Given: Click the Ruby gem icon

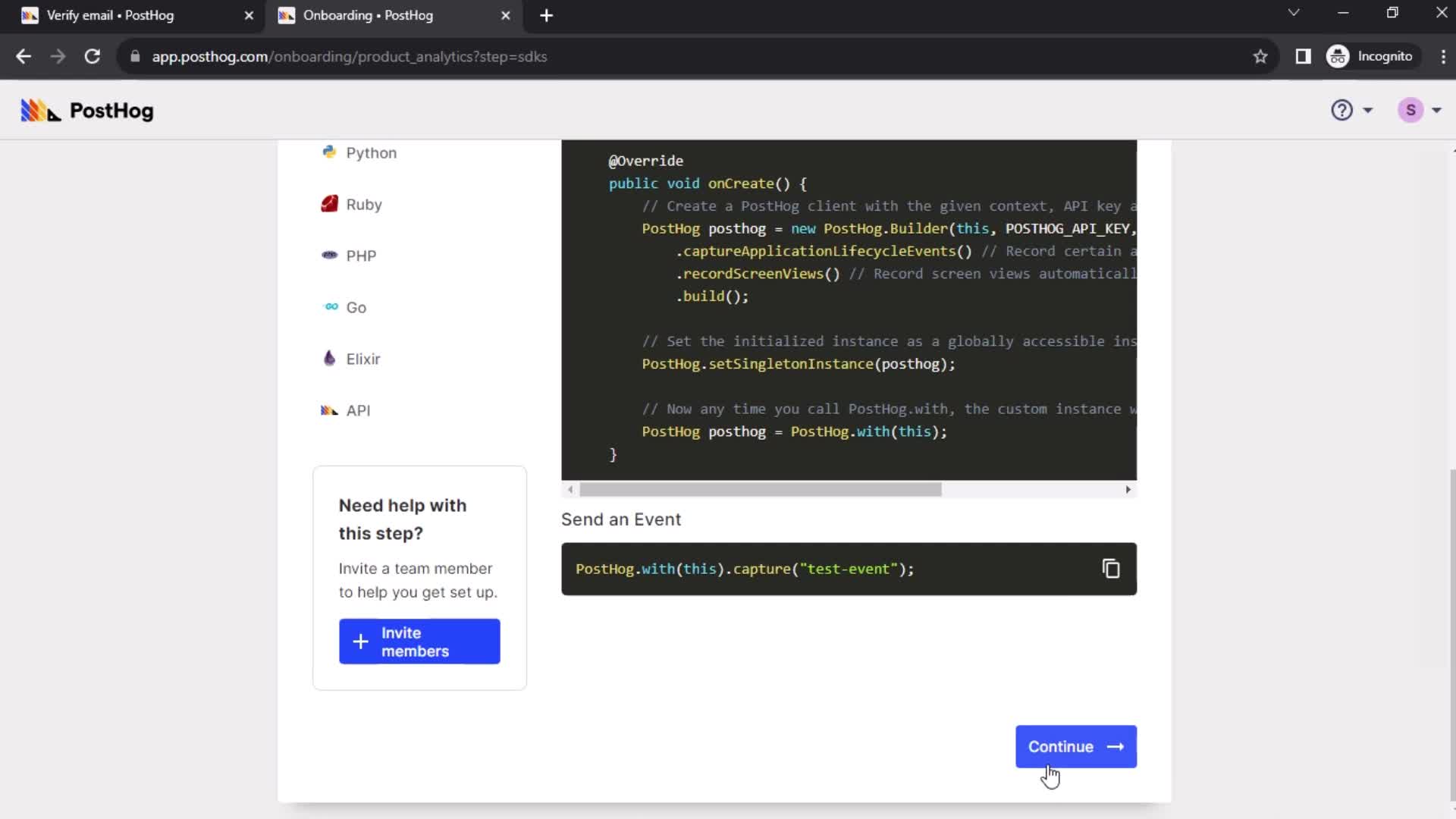Looking at the screenshot, I should click(x=329, y=203).
